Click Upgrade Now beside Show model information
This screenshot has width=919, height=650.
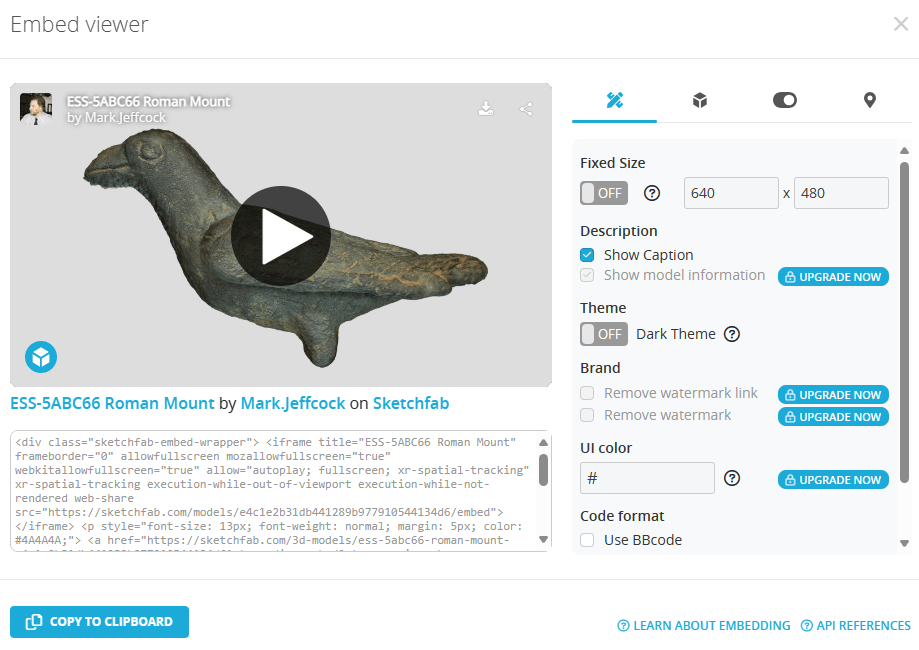(833, 277)
